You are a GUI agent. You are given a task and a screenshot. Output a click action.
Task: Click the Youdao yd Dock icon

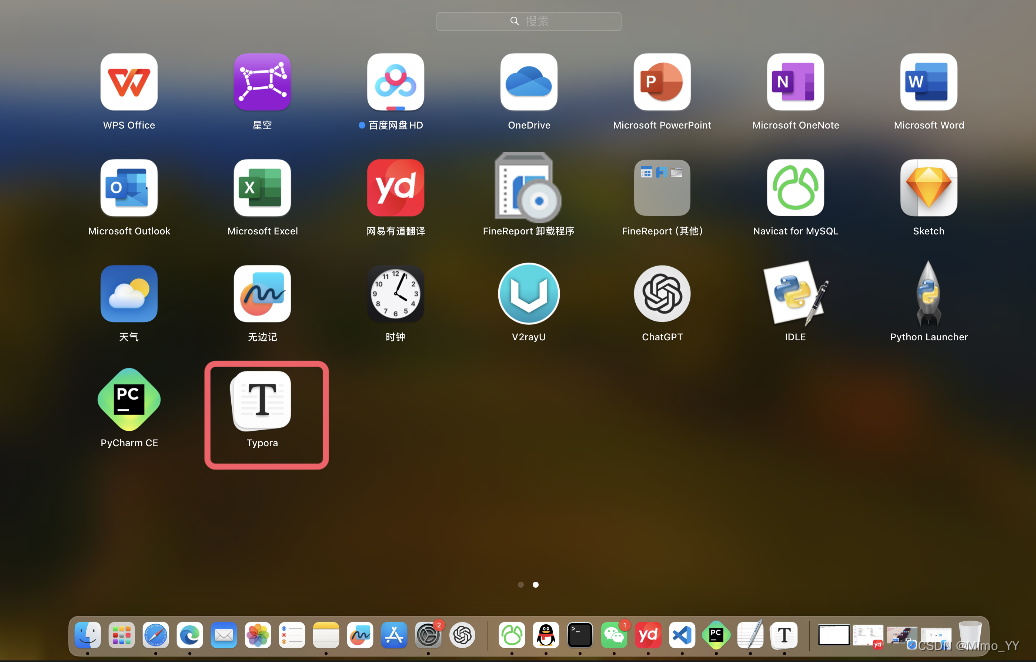point(648,636)
